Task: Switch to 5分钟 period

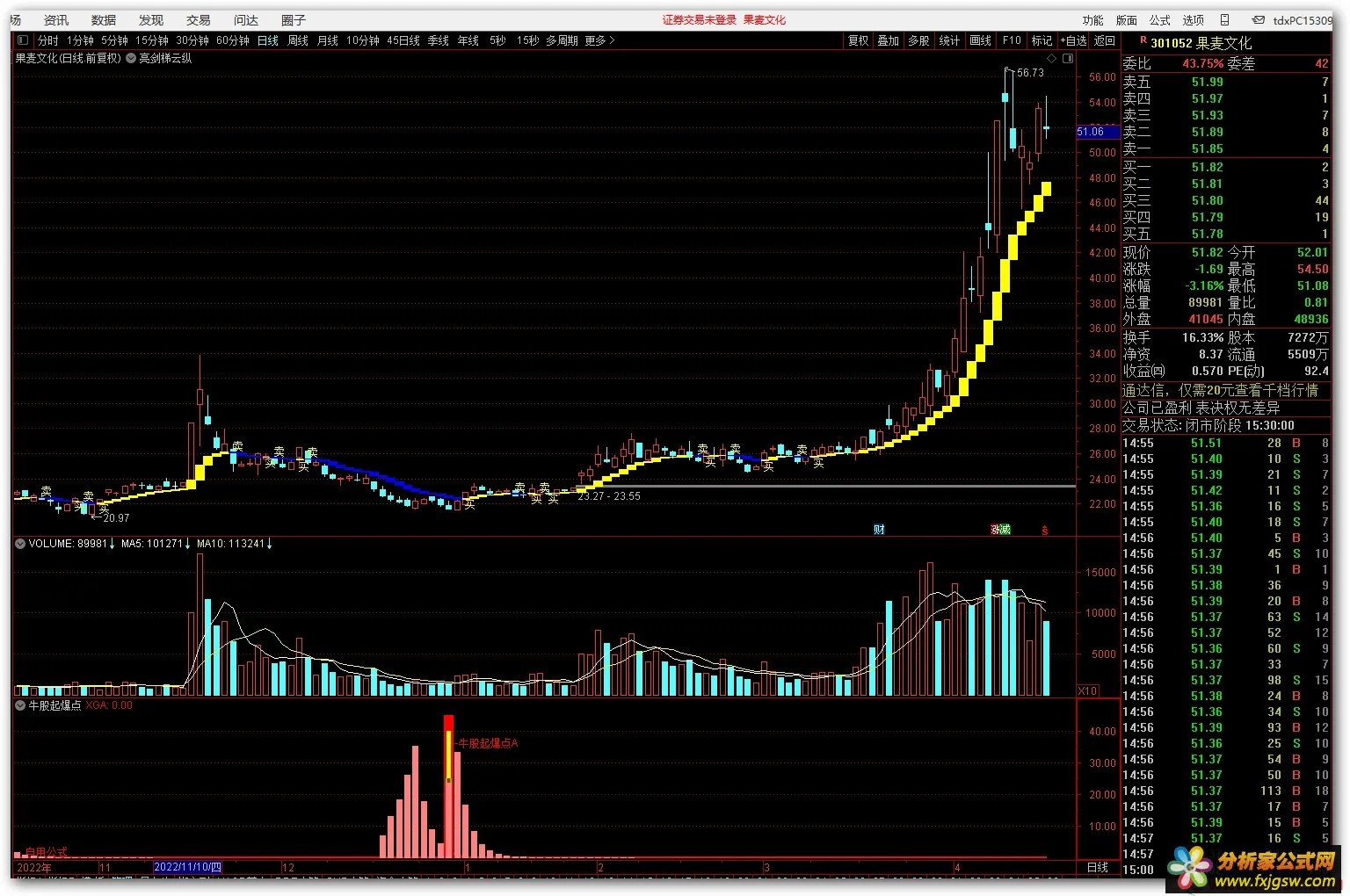Action: click(114, 40)
